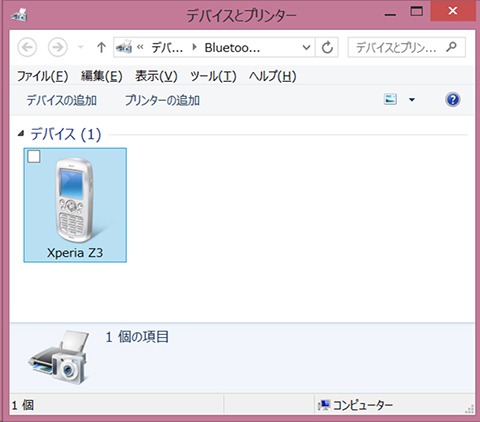The image size is (480, 422).
Task: Click the Back navigation arrow
Action: point(27,47)
